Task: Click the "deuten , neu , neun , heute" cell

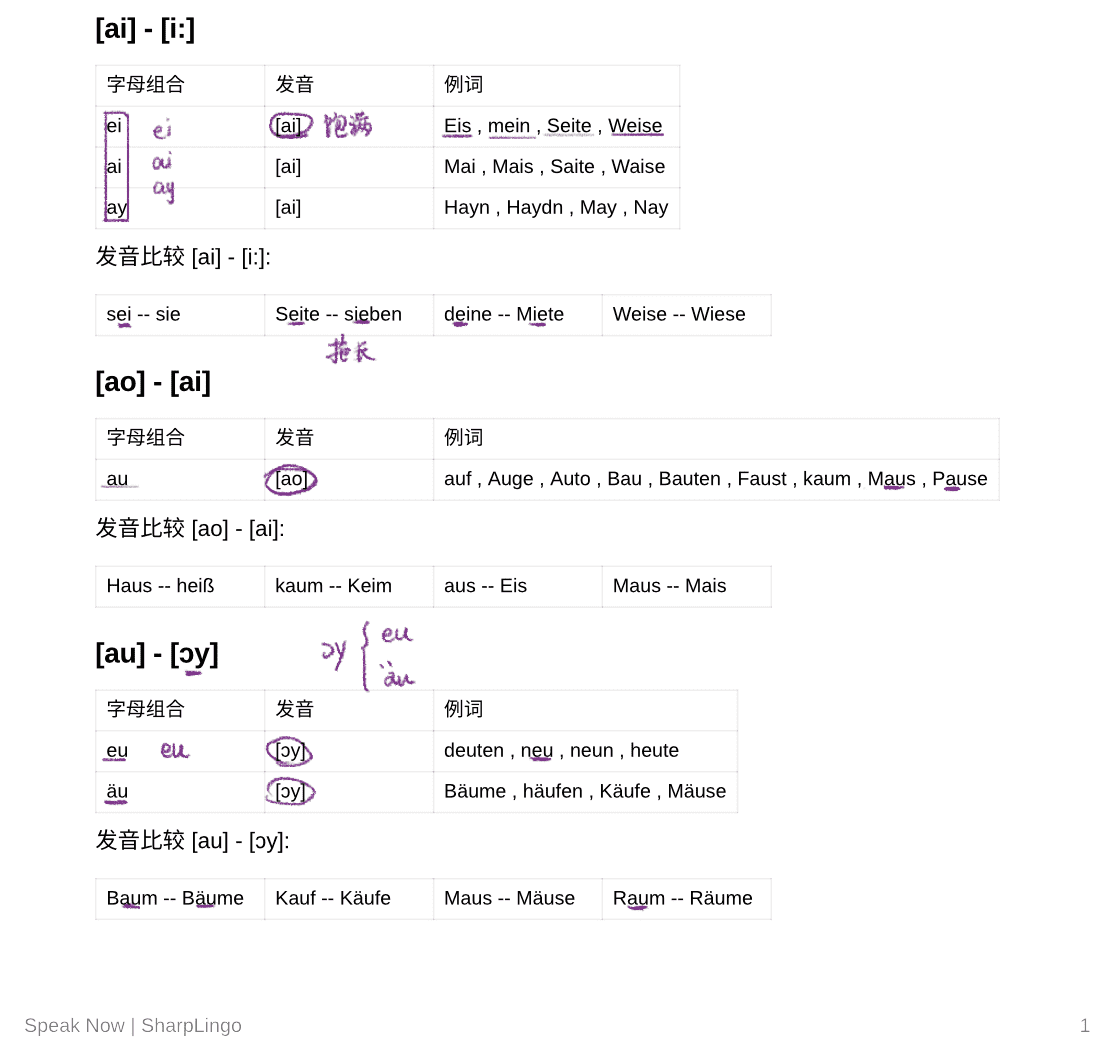Action: coord(561,751)
